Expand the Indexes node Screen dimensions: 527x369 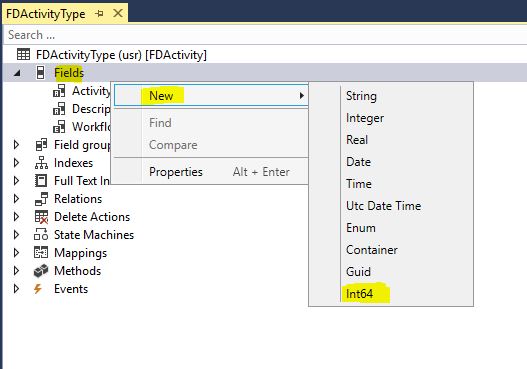(16, 163)
